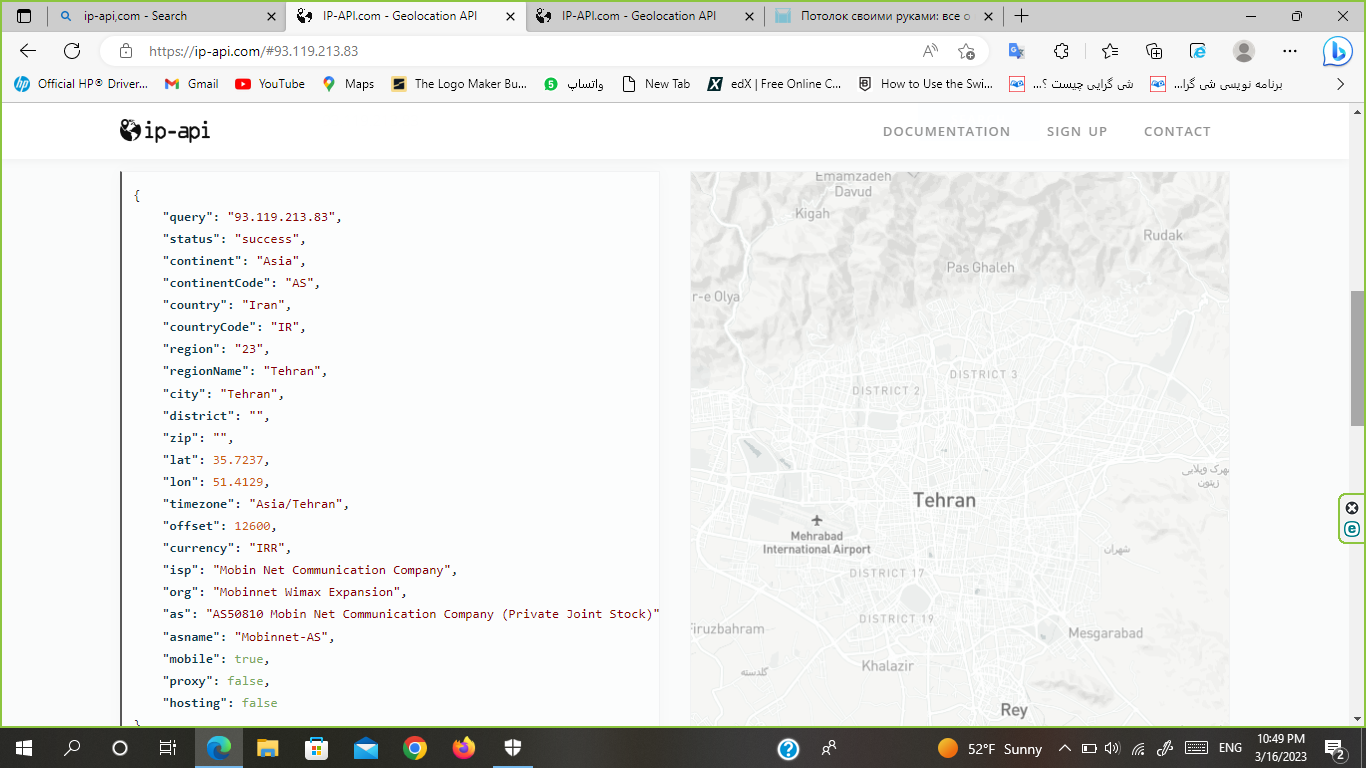Open the Collections panel

pos(1154,51)
